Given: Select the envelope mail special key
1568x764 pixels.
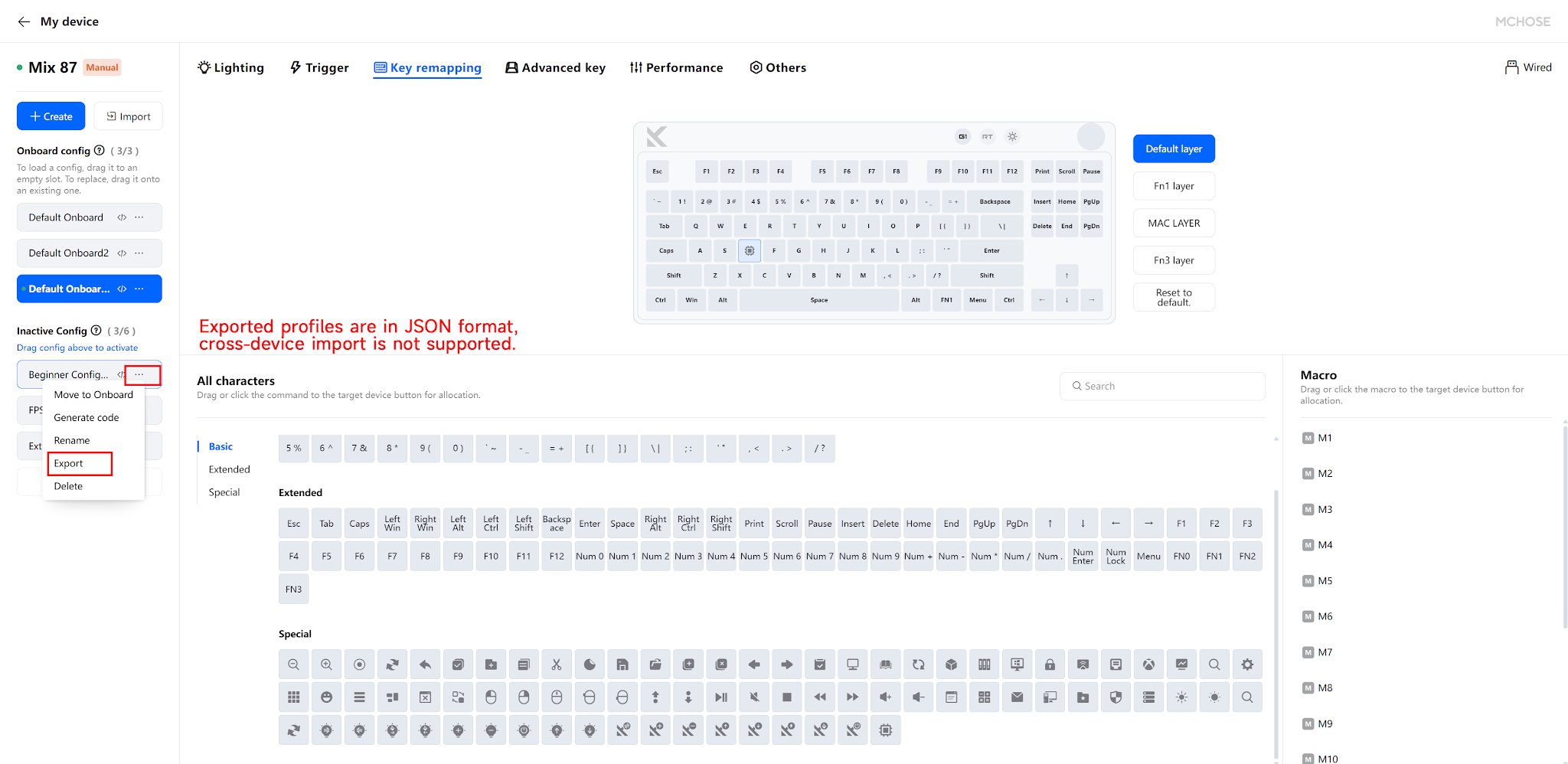Looking at the screenshot, I should [1017, 697].
